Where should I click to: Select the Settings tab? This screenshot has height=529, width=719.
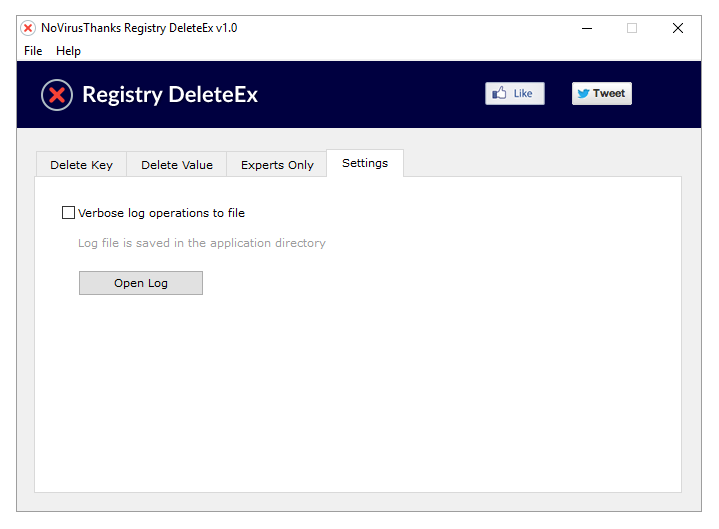click(365, 163)
